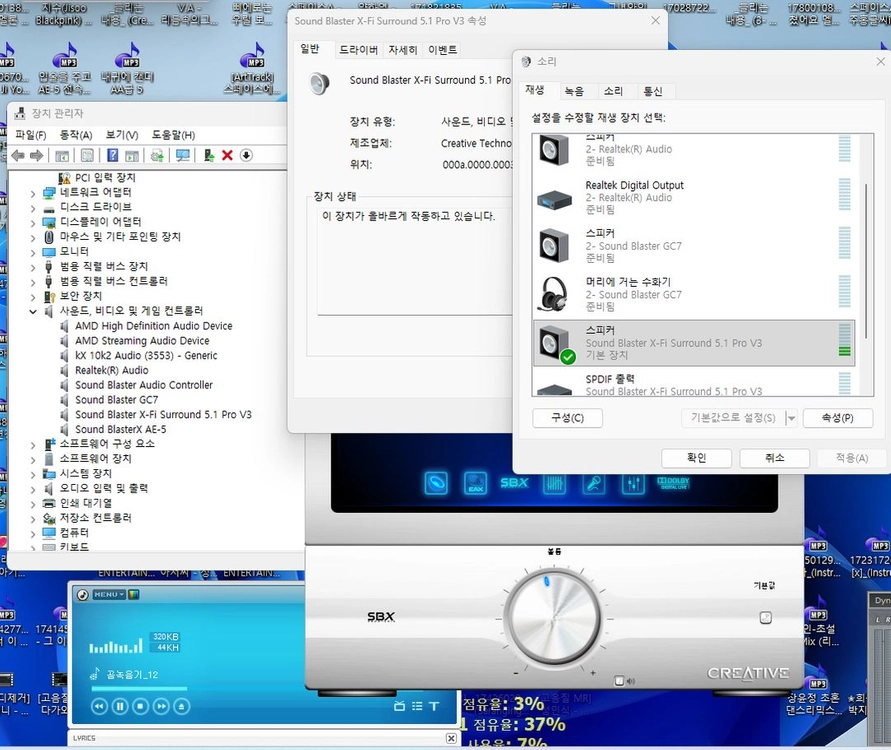Click the red X uninstall device icon
Screen dimensions: 891x750
click(227, 155)
